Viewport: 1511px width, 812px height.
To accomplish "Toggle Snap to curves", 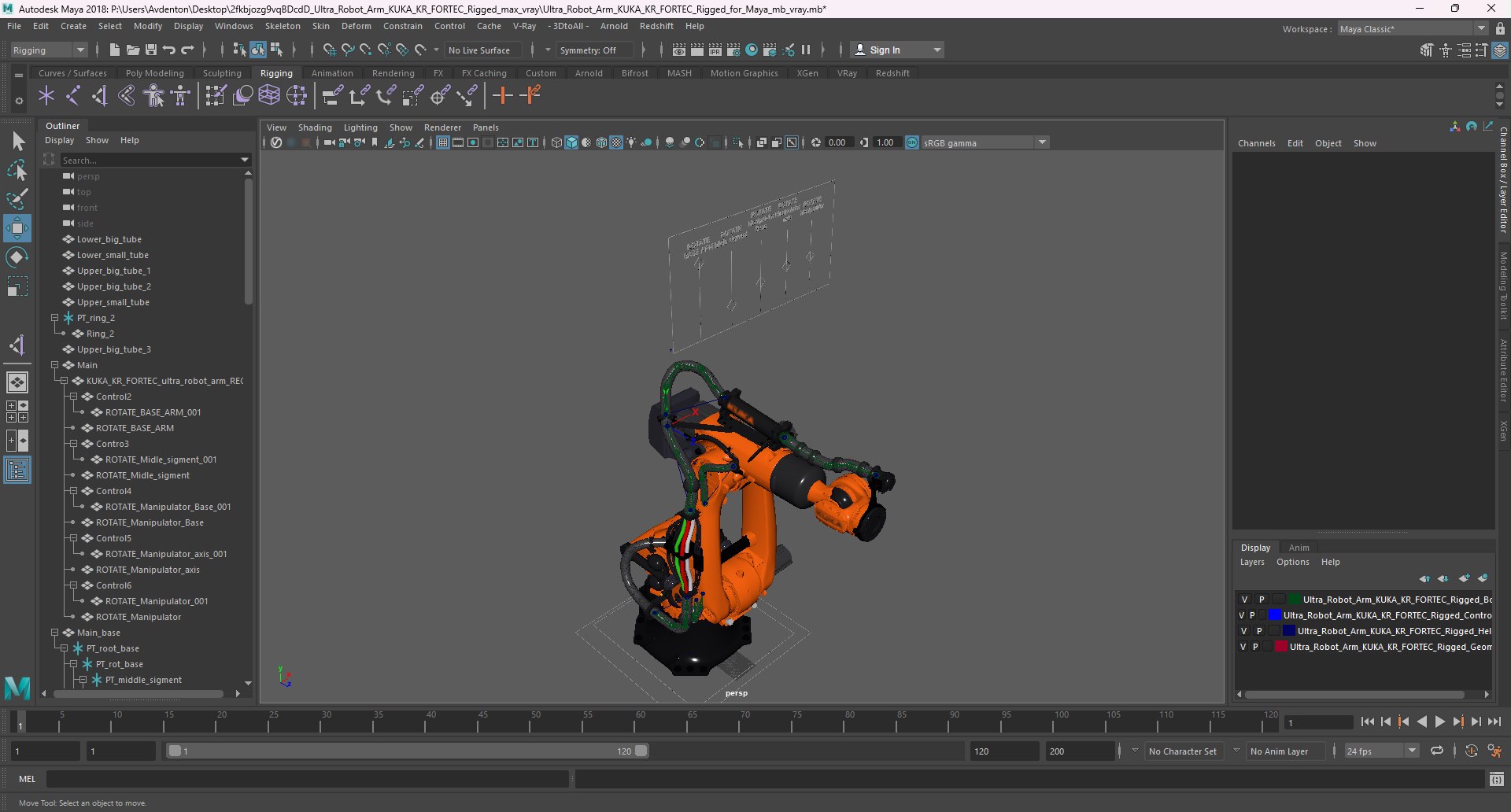I will tap(348, 50).
